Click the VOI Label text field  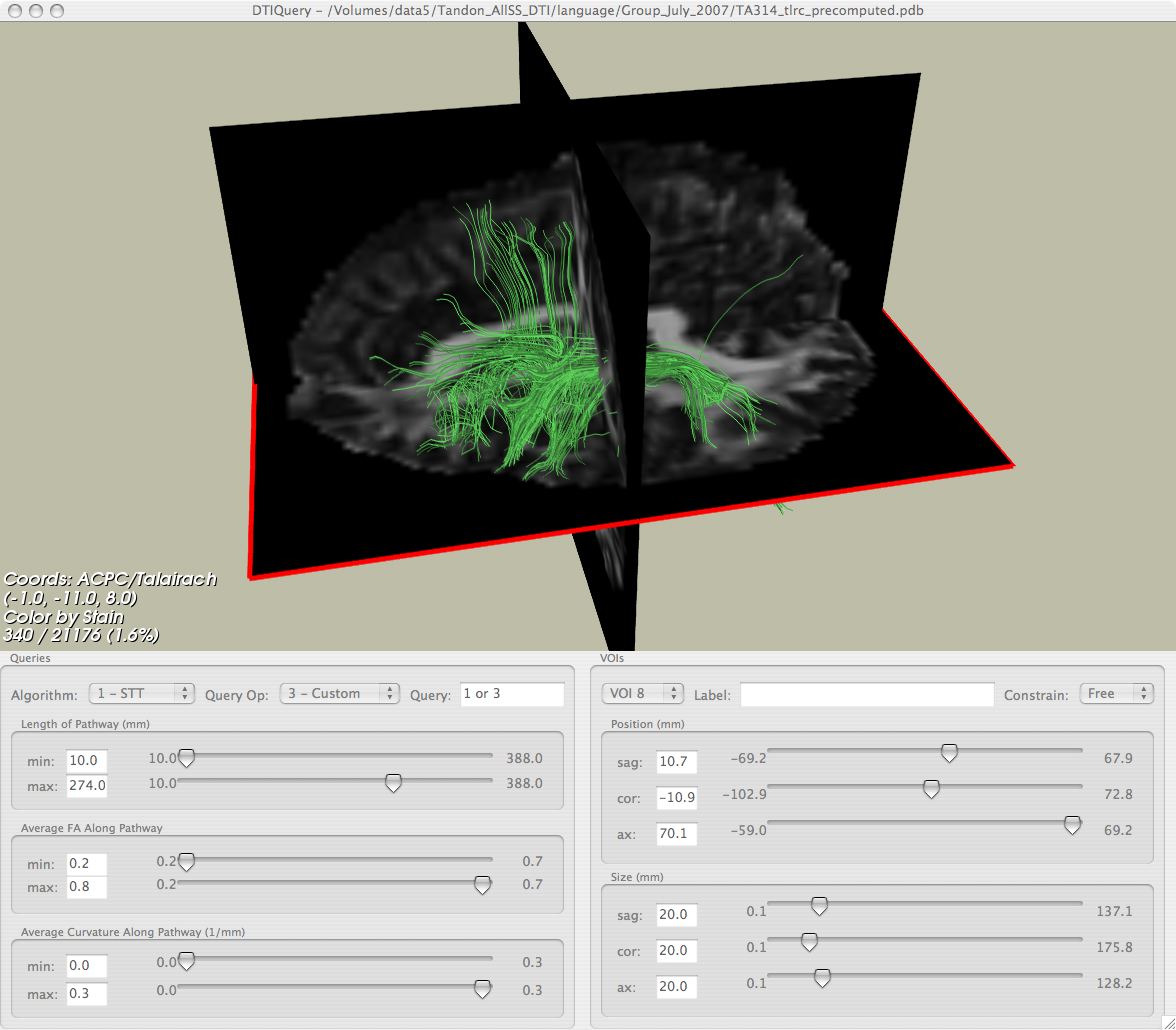[x=866, y=694]
